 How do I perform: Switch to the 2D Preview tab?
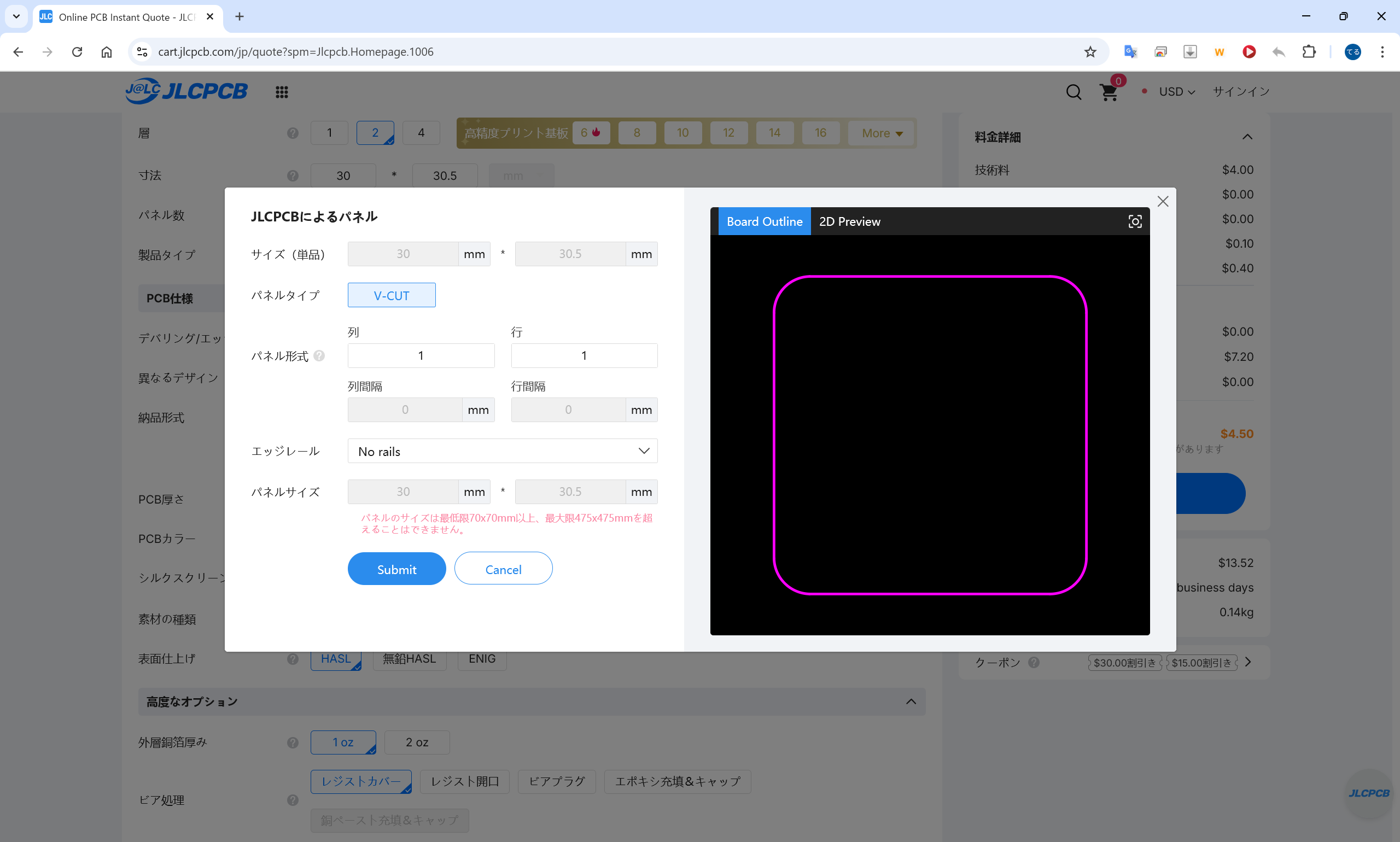pos(849,221)
